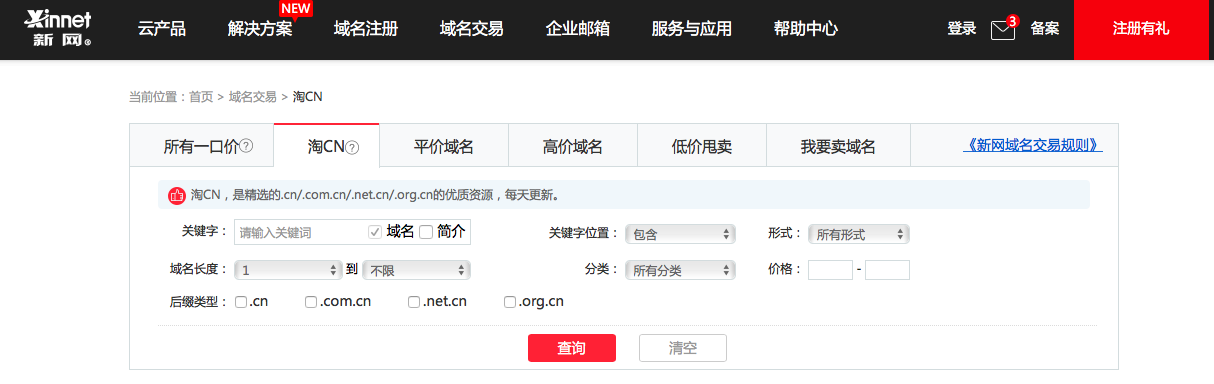The image size is (1214, 384).
Task: Expand the 形式 dropdown
Action: (x=858, y=234)
